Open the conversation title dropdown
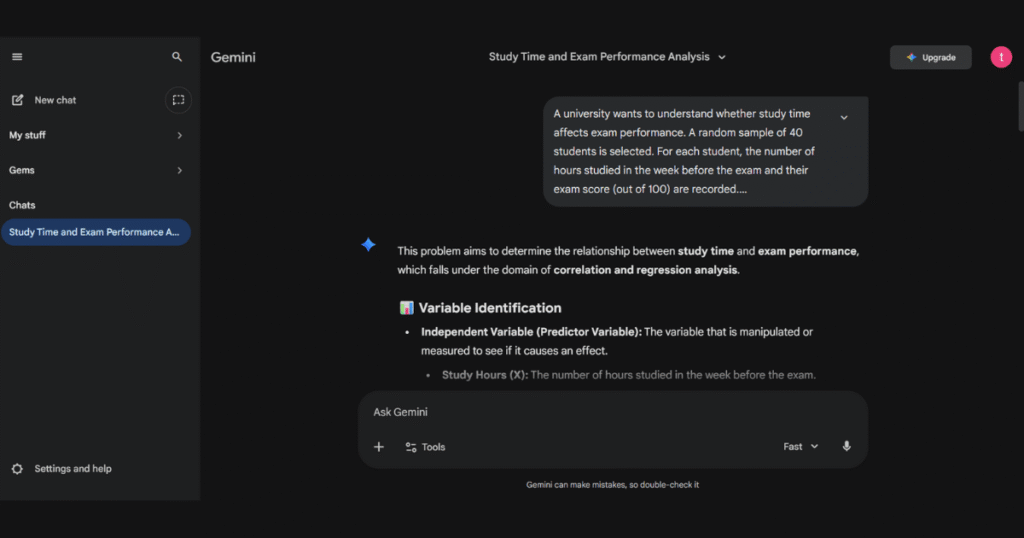The height and width of the screenshot is (538, 1024). [x=722, y=57]
